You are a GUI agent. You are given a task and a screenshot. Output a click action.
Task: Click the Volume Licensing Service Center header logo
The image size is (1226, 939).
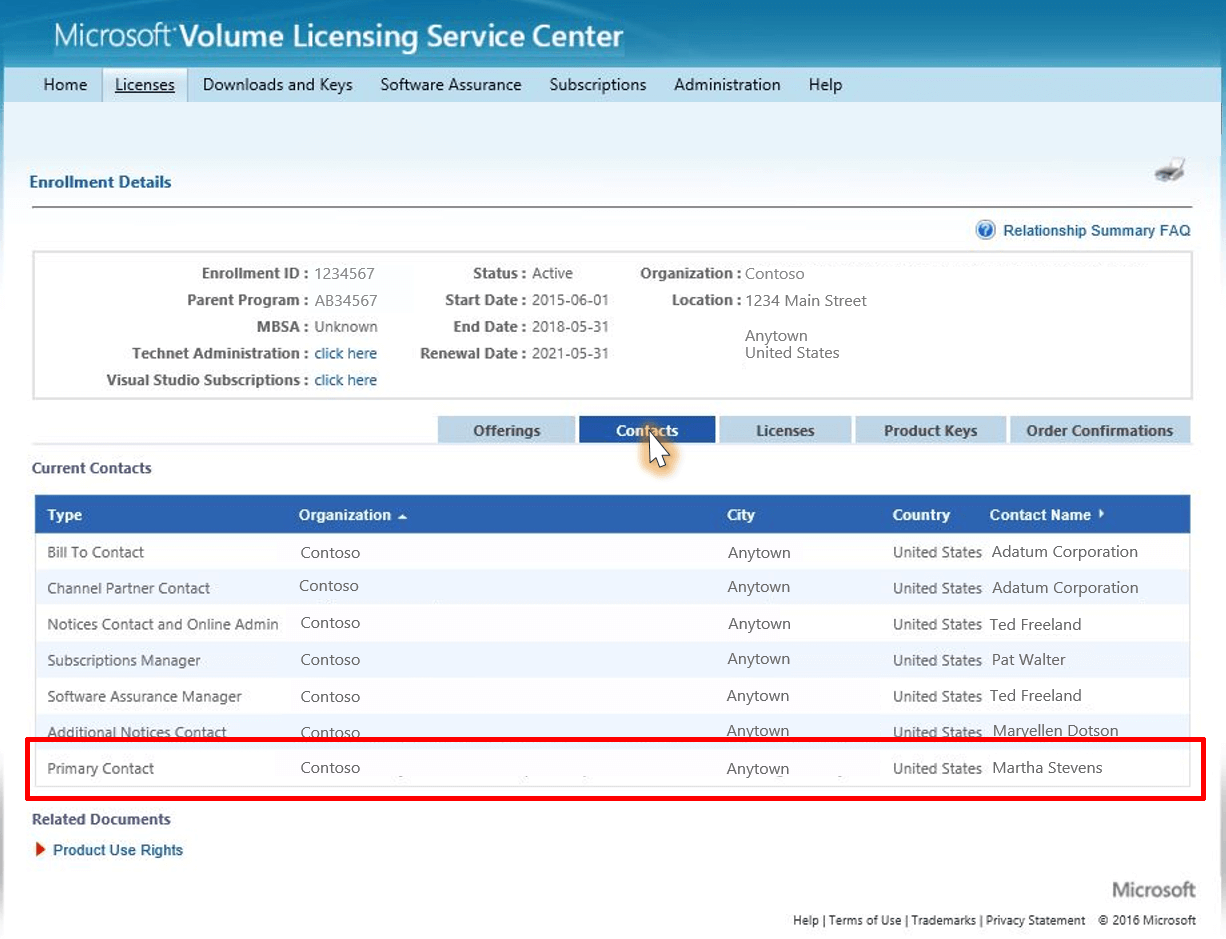(x=340, y=35)
